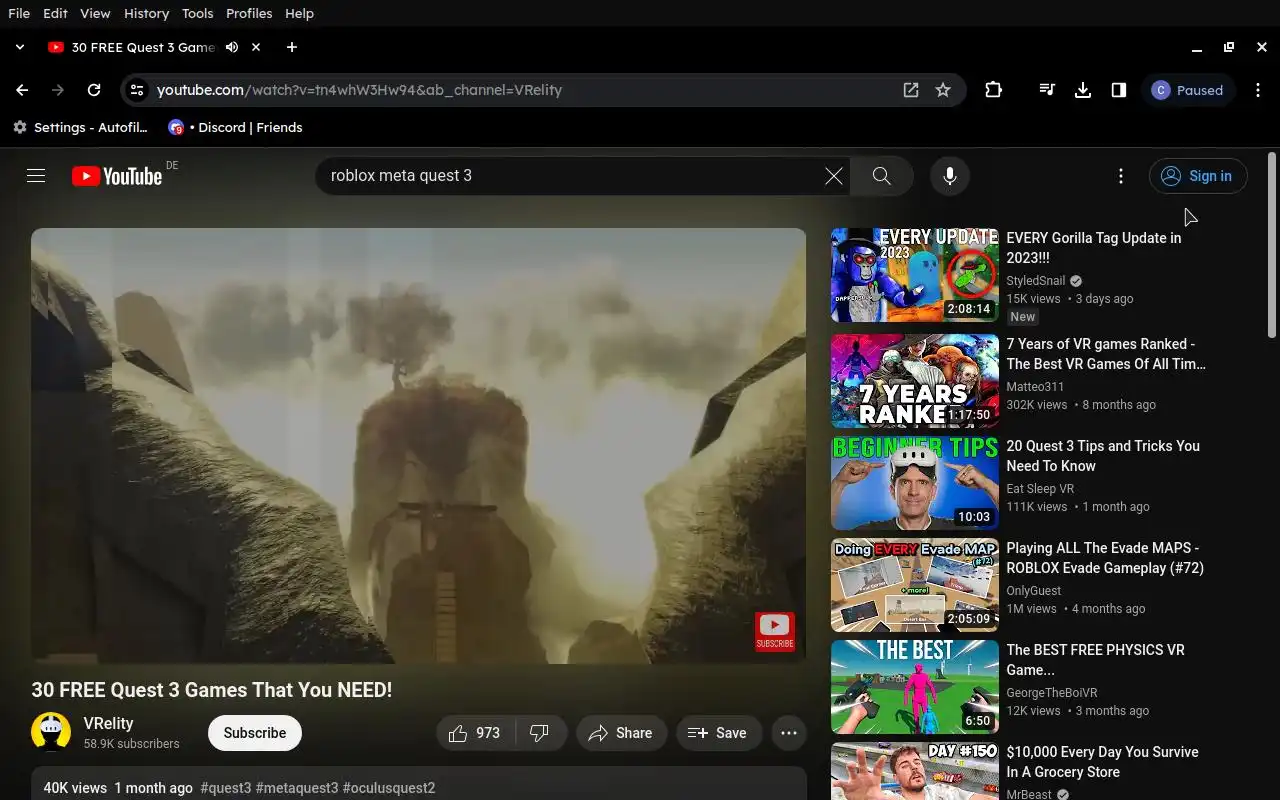The height and width of the screenshot is (800, 1280).
Task: Subscribe to the VRelity channel
Action: [255, 733]
